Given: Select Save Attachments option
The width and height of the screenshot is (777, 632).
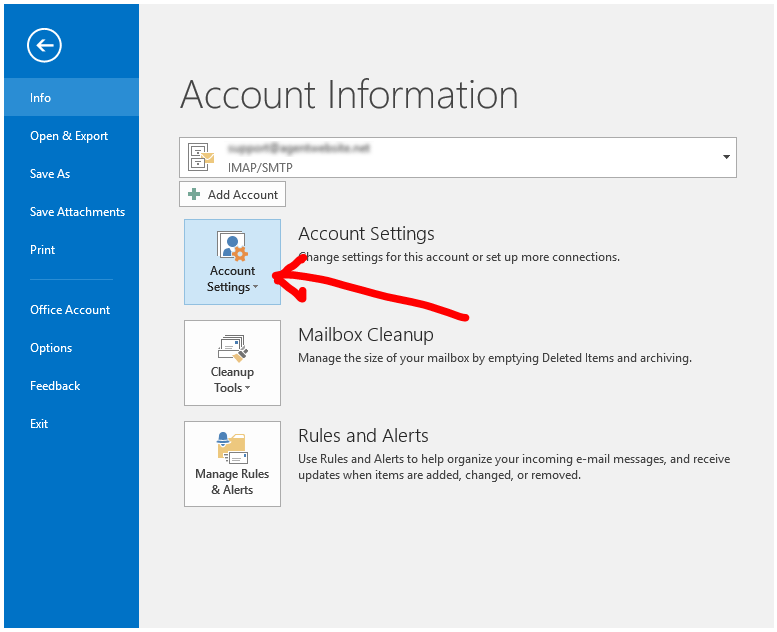Looking at the screenshot, I should click(x=77, y=212).
